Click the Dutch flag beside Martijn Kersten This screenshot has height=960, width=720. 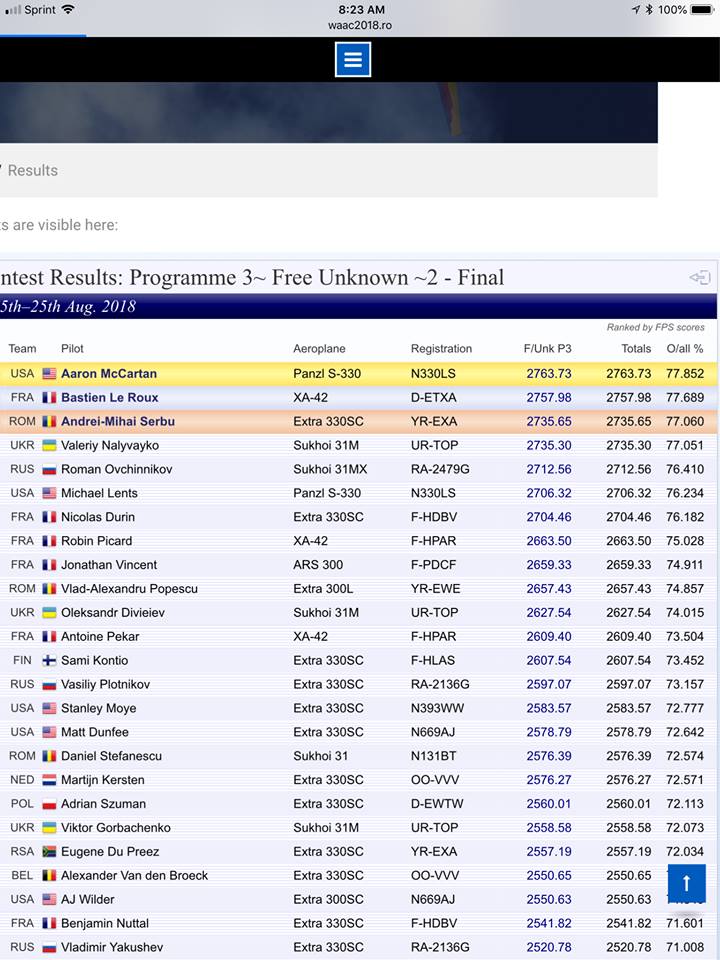click(49, 780)
